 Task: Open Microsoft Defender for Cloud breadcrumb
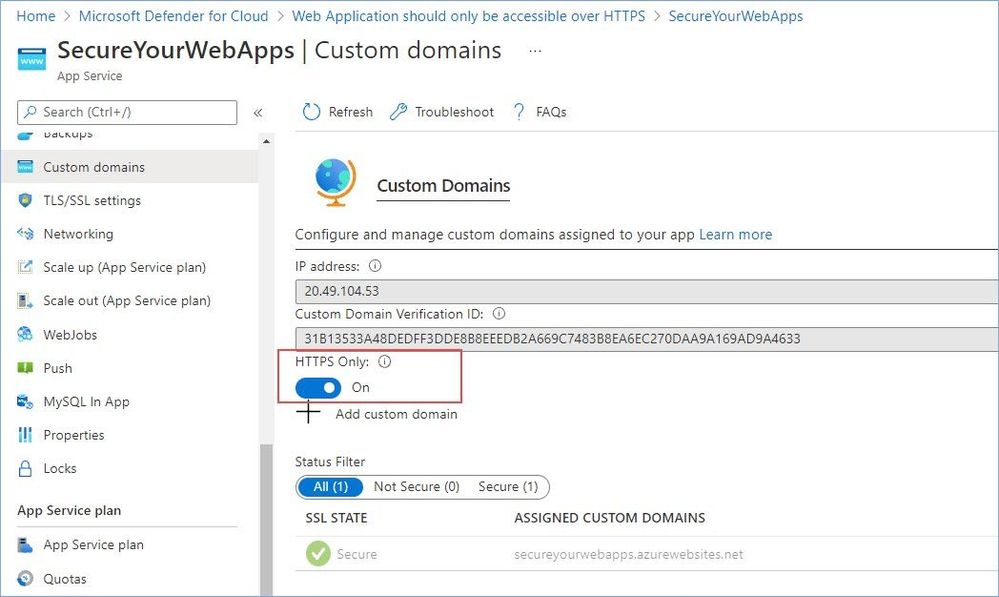pyautogui.click(x=173, y=16)
